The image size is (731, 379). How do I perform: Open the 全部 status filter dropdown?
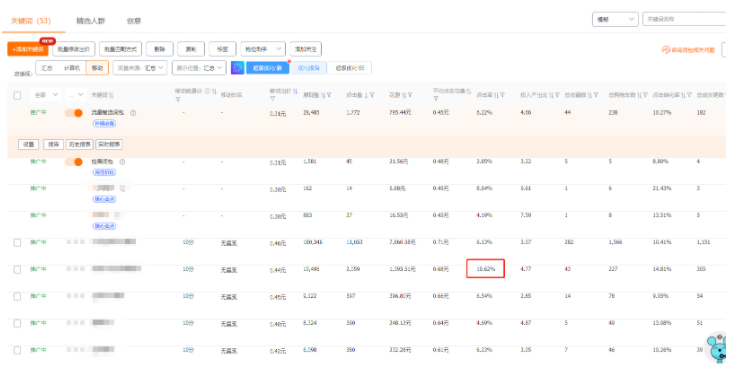click(x=46, y=95)
